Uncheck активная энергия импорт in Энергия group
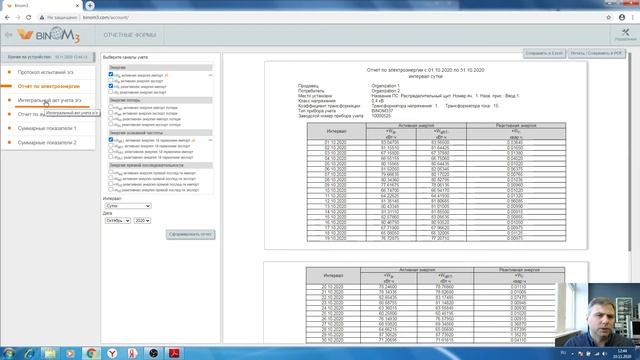 (x=111, y=75)
